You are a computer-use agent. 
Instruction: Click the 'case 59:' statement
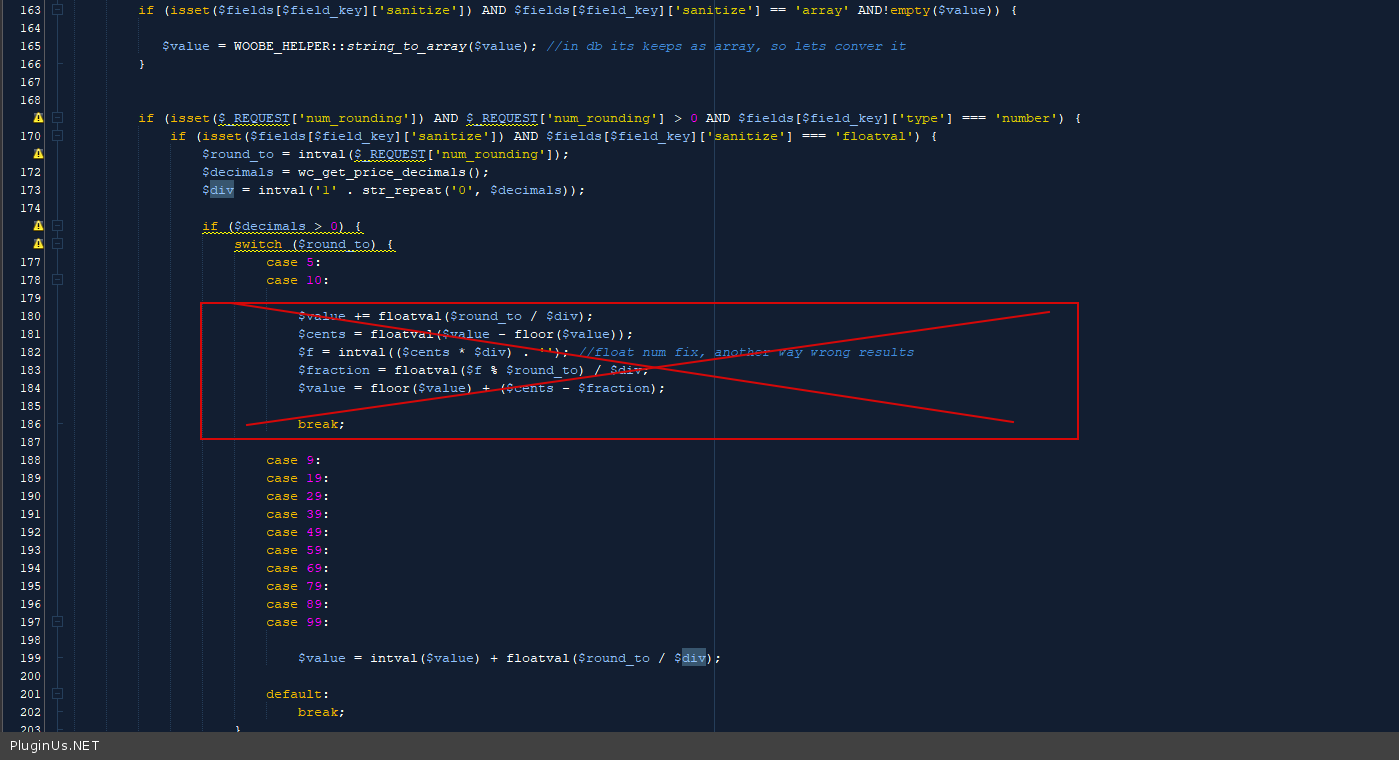pyautogui.click(x=298, y=550)
